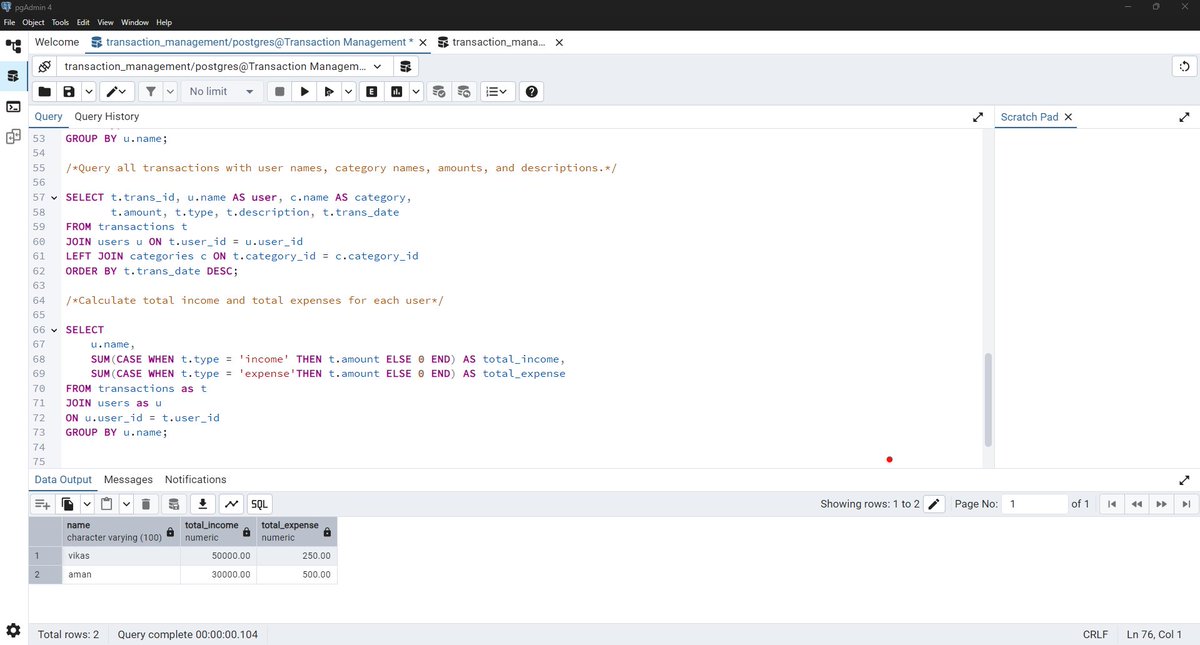The height and width of the screenshot is (645, 1200).
Task: Open the connection selector dropdown
Action: point(224,66)
